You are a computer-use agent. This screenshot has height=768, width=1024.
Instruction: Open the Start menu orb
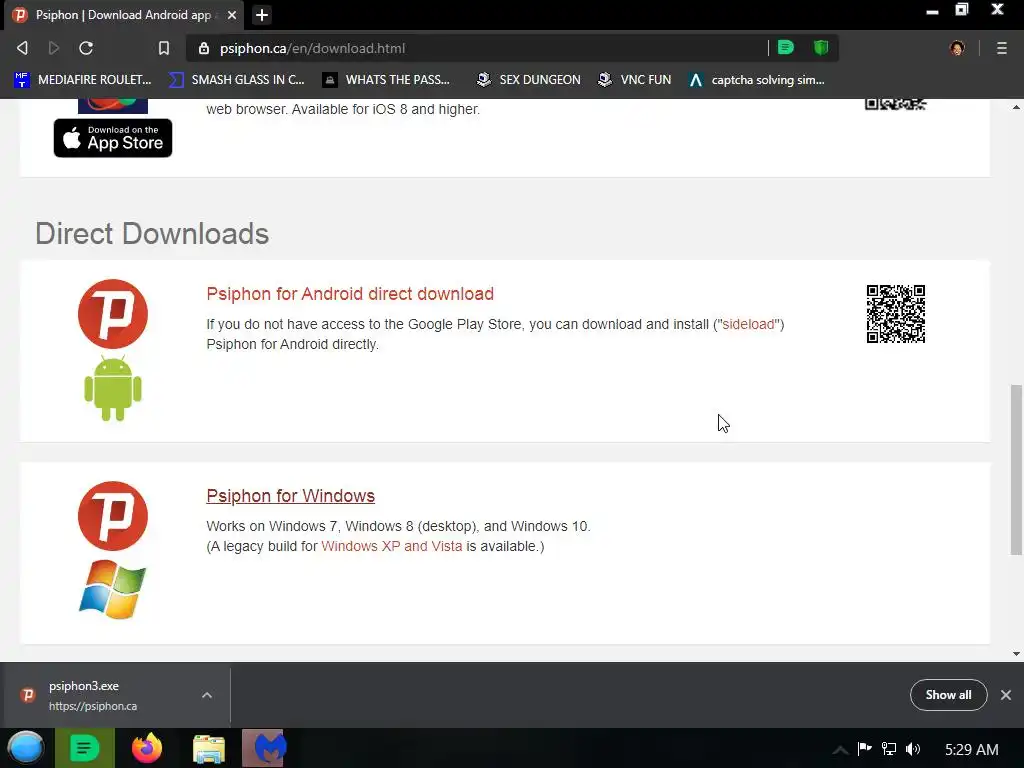click(26, 748)
